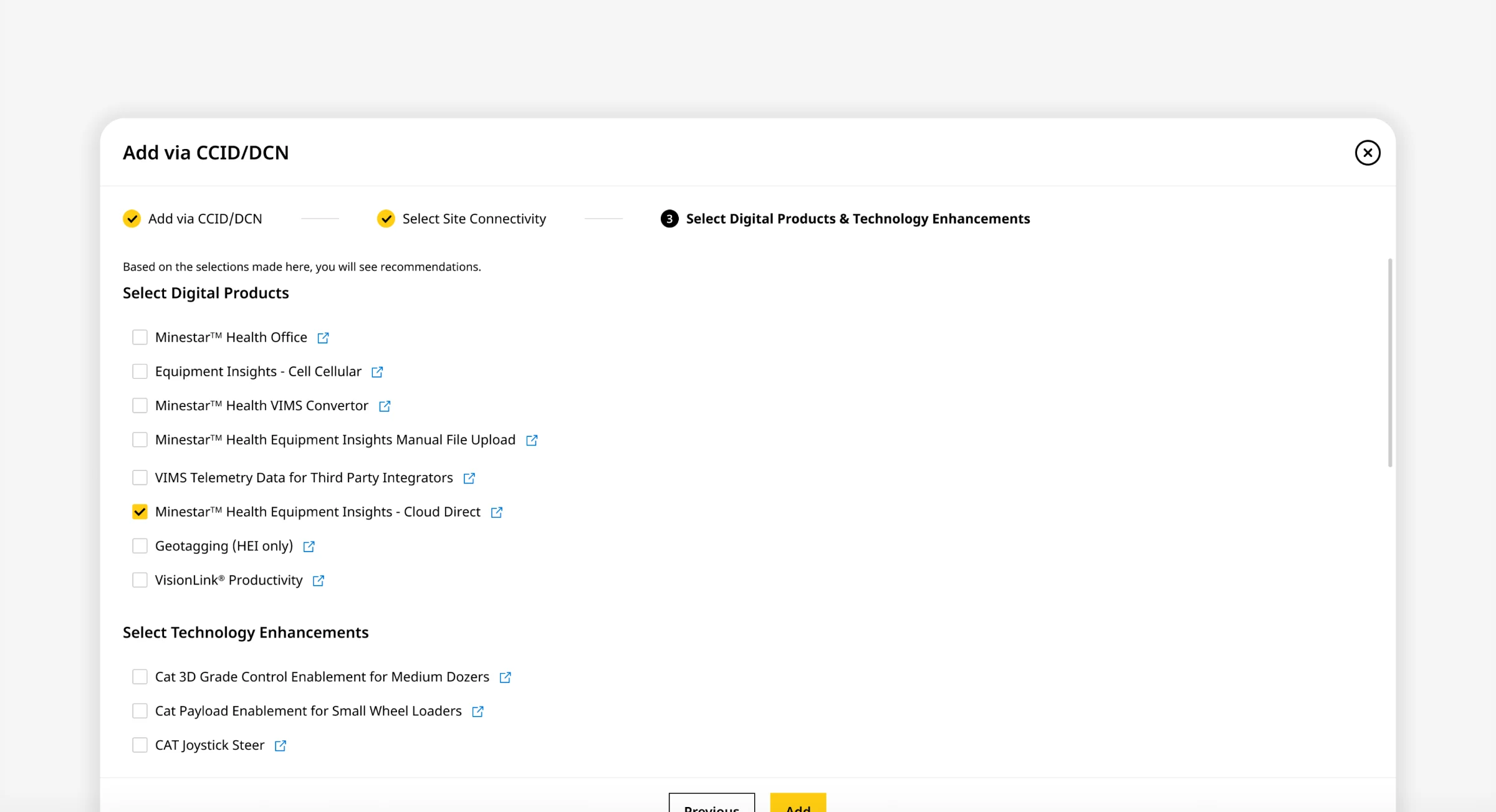Click the Previous button
Viewport: 1496px width, 812px height.
712,803
